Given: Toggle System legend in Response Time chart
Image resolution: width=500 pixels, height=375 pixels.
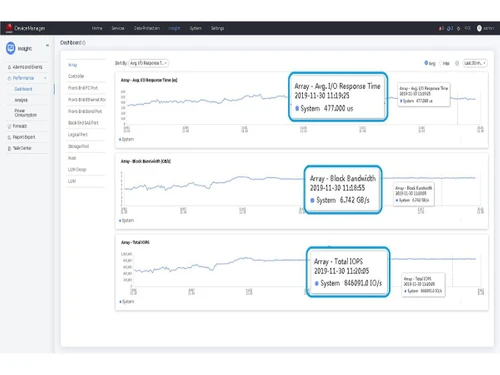Looking at the screenshot, I should click(x=126, y=139).
